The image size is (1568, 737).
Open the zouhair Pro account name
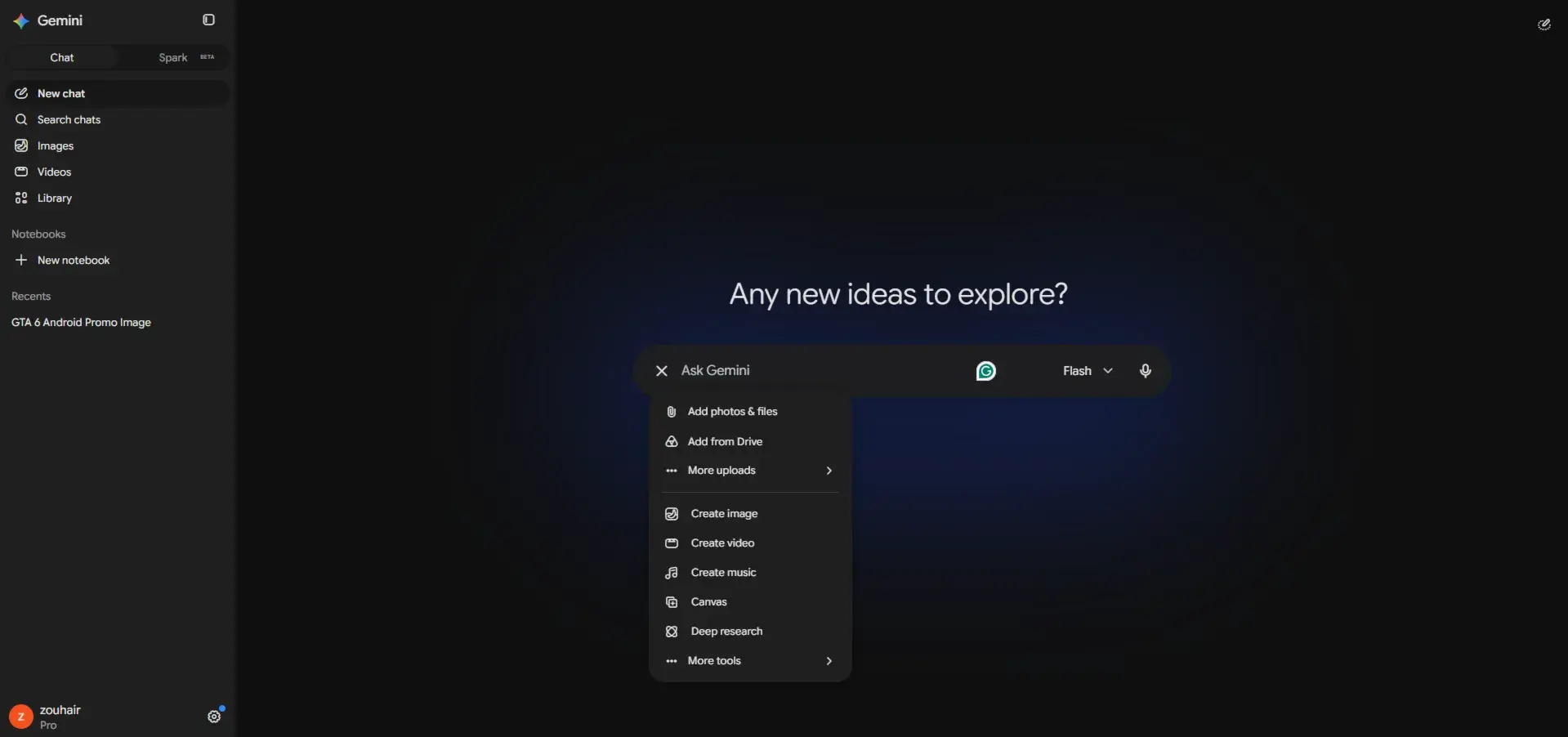click(60, 717)
